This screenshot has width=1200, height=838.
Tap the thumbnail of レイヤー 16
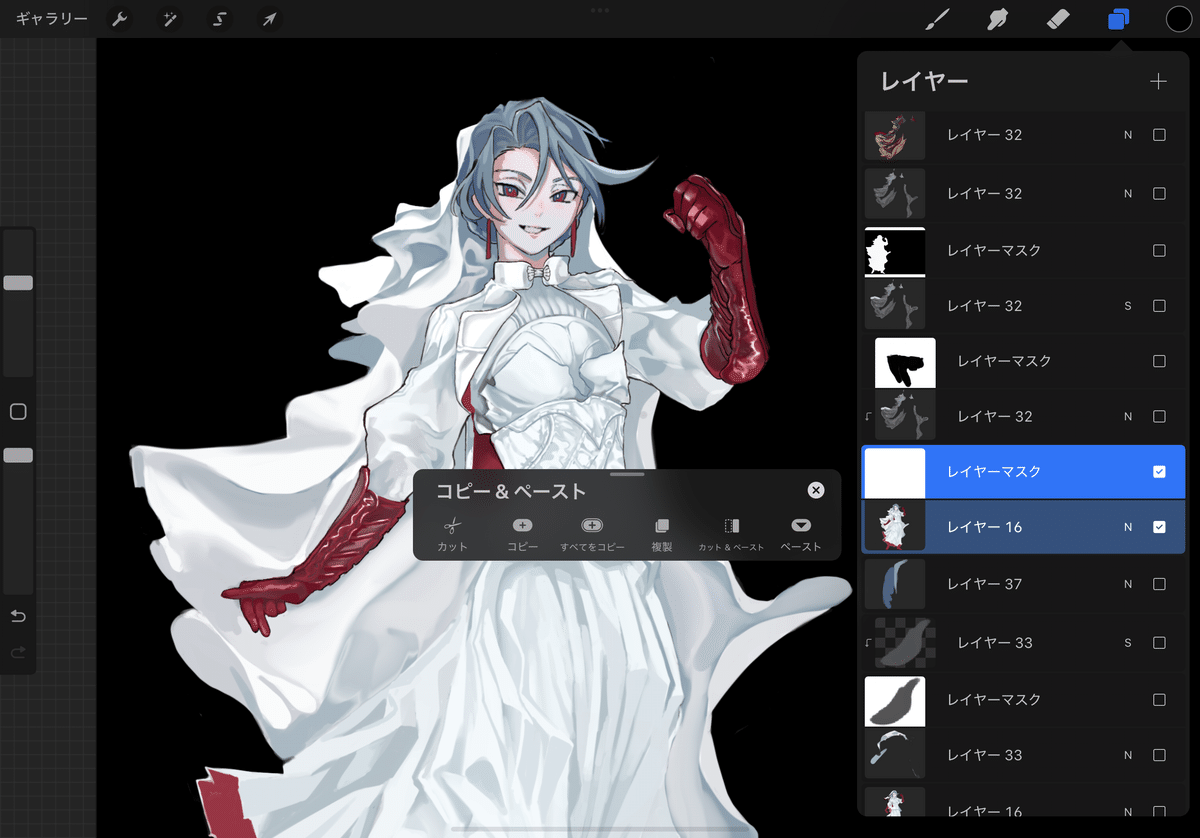click(x=894, y=525)
